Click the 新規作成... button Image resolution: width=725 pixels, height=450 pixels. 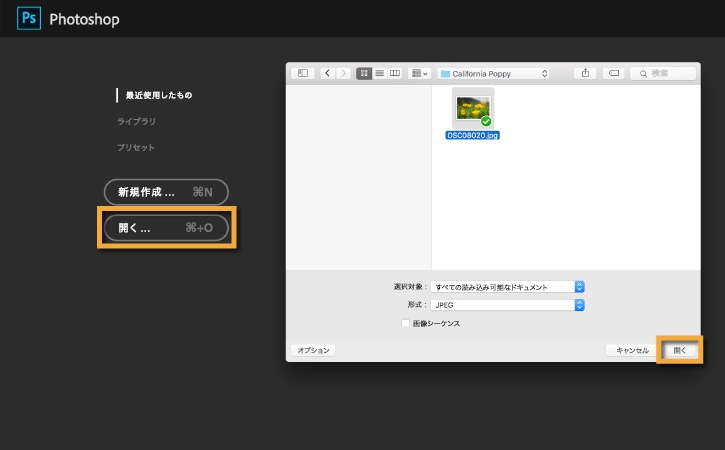[x=166, y=192]
